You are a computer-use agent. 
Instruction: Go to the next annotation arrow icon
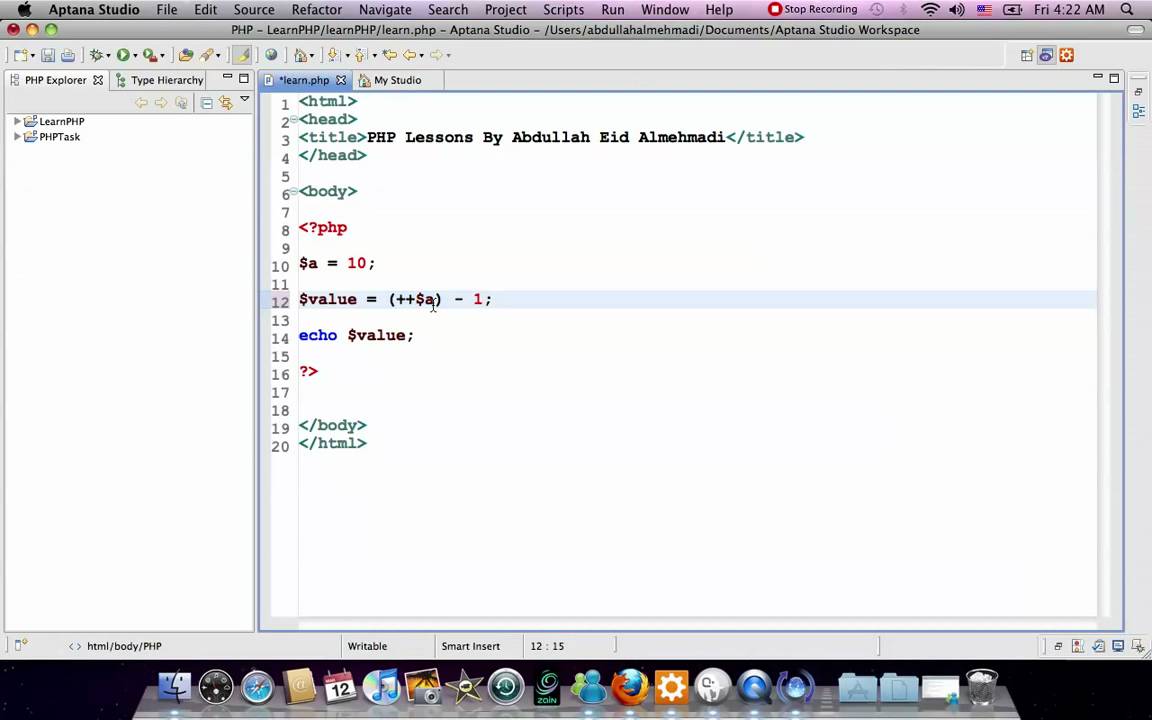pyautogui.click(x=334, y=55)
